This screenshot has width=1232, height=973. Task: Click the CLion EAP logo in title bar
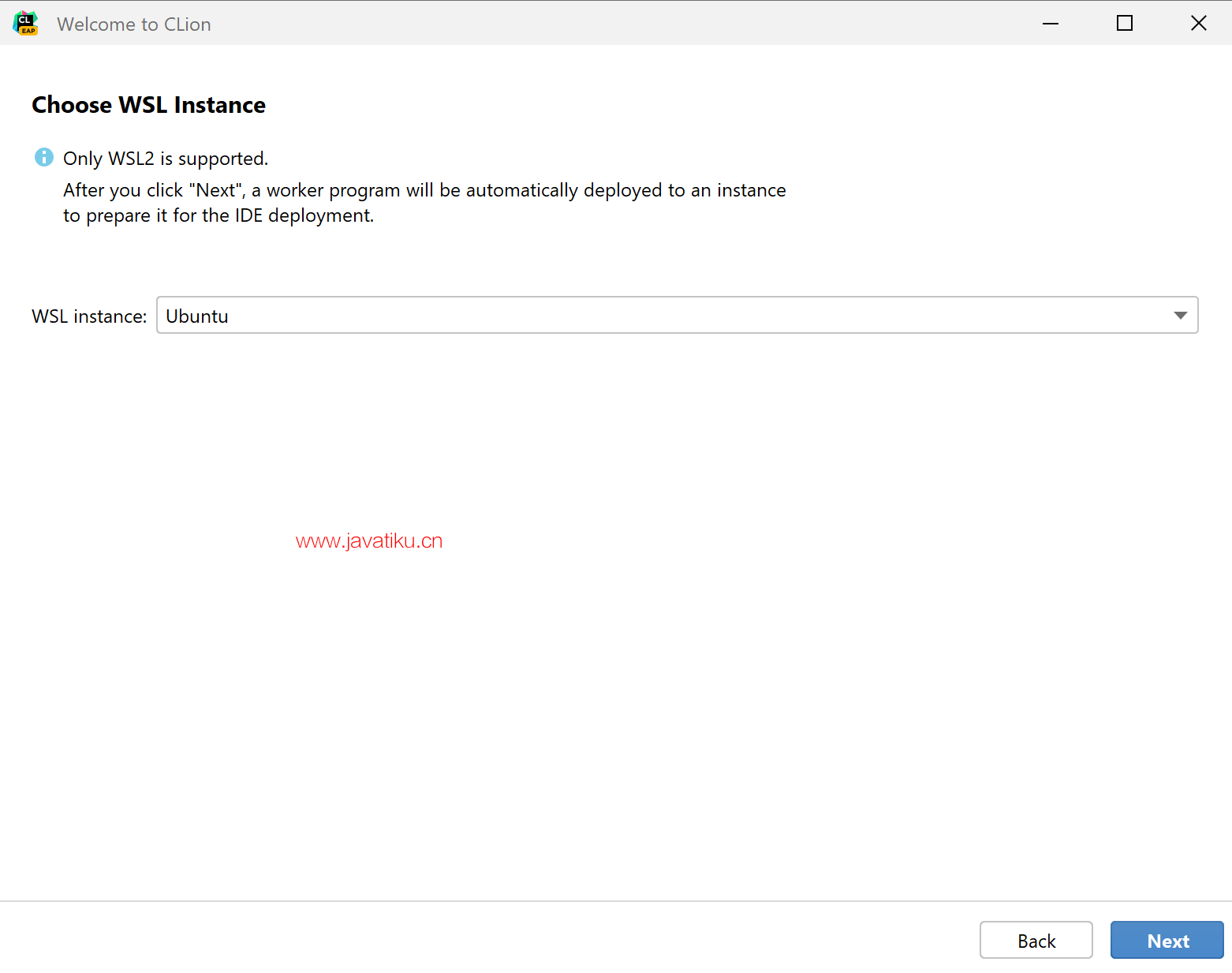coord(25,24)
